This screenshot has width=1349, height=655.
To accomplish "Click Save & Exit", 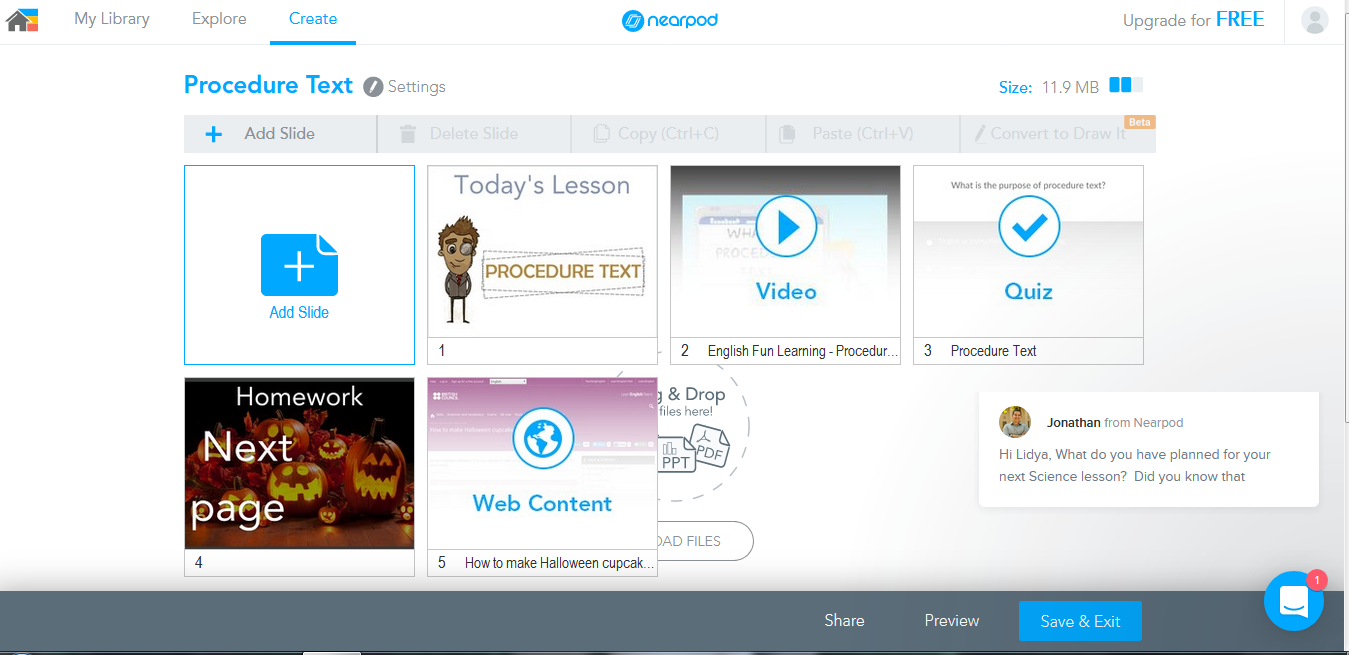I will pos(1080,620).
